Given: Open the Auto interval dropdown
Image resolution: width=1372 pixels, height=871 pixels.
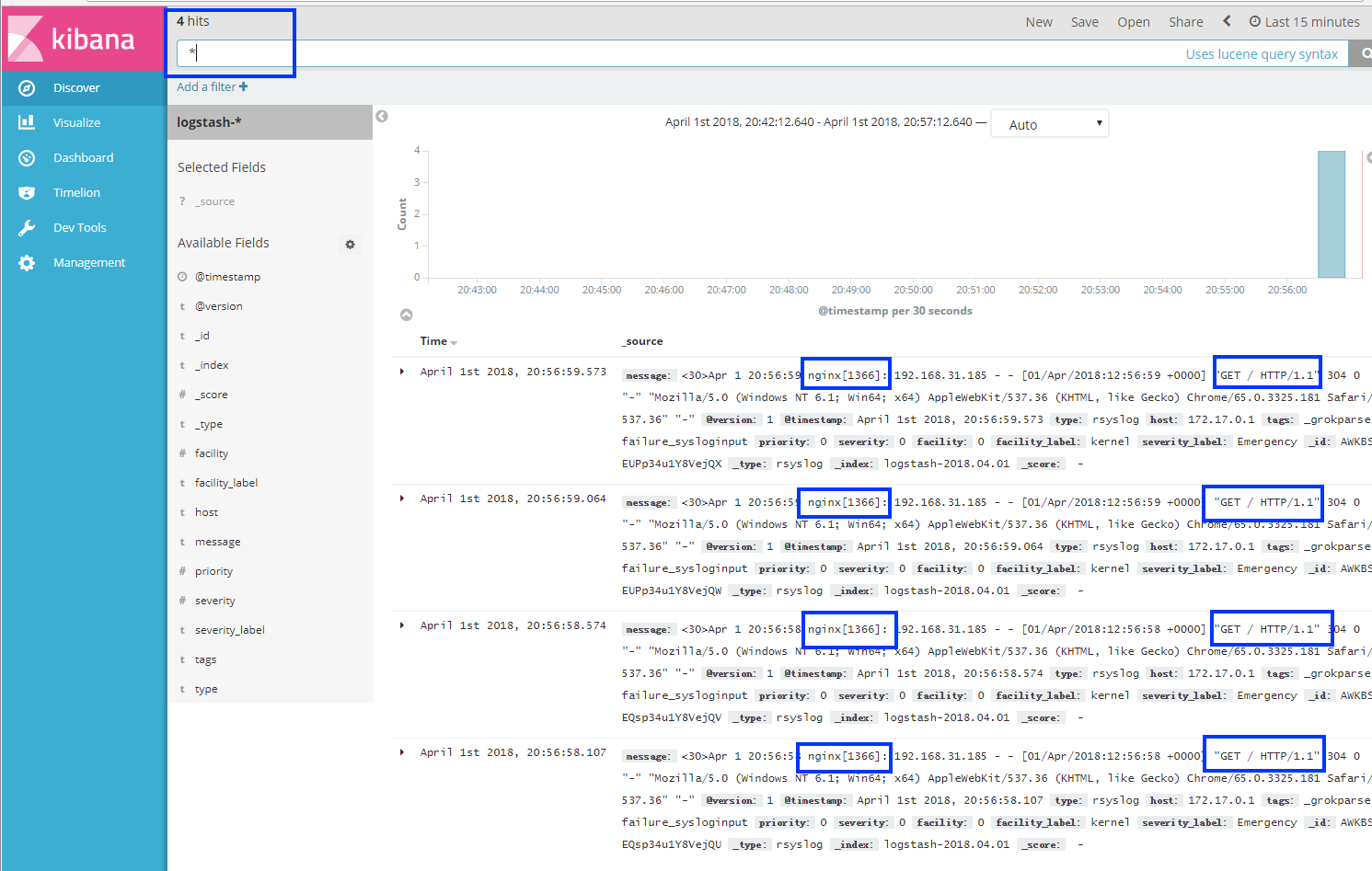Looking at the screenshot, I should coord(1049,124).
